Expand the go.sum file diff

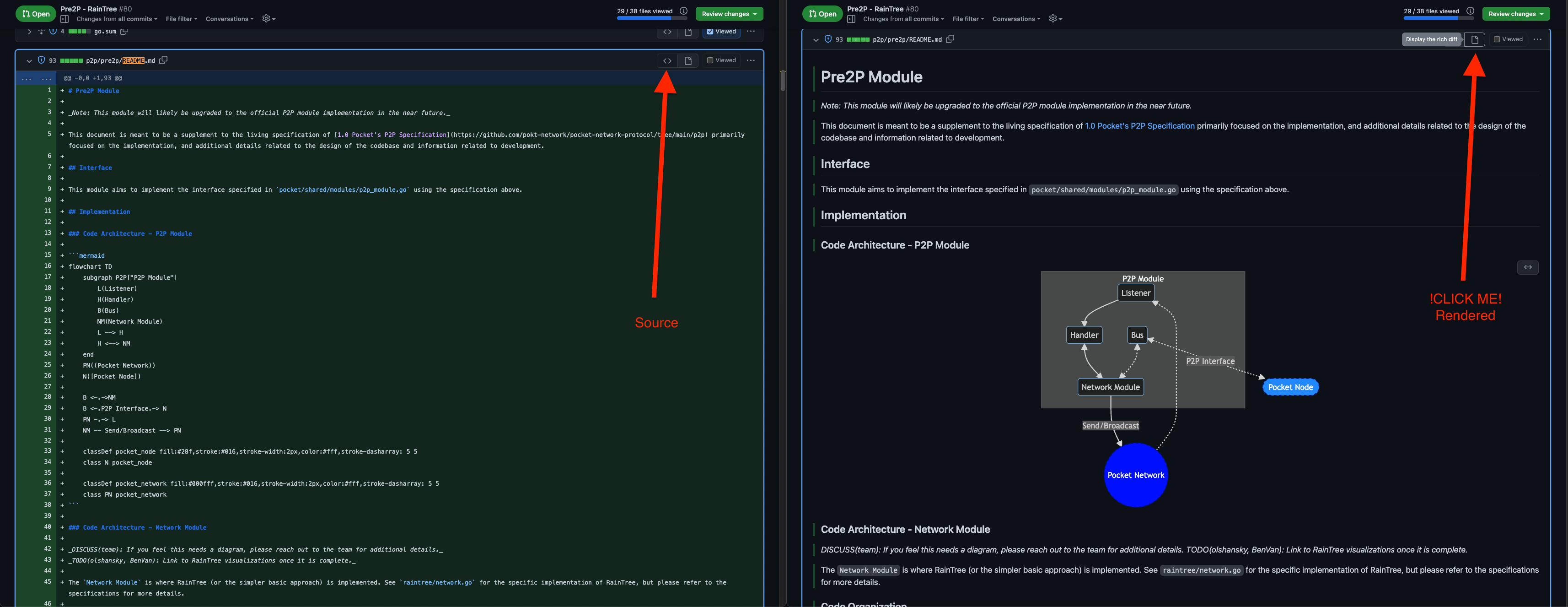point(29,32)
